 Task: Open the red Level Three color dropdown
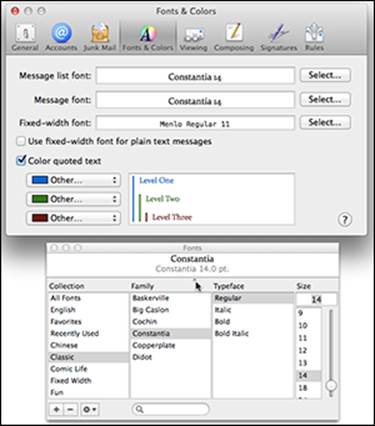[x=73, y=218]
